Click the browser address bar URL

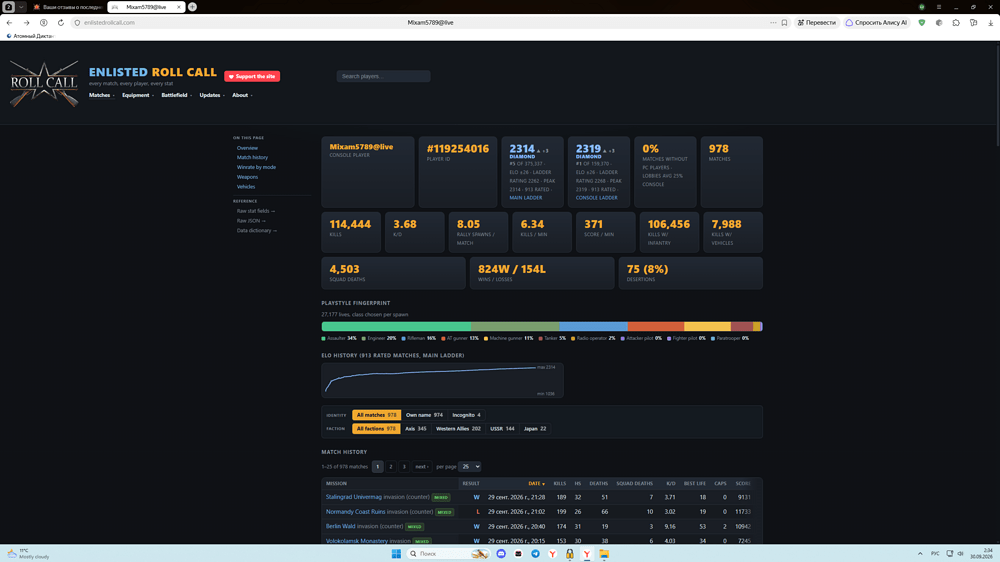pyautogui.click(x=109, y=22)
